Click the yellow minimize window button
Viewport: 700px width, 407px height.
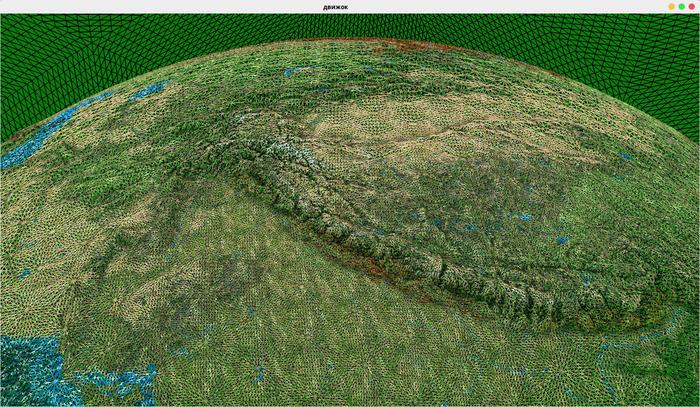tap(671, 6)
